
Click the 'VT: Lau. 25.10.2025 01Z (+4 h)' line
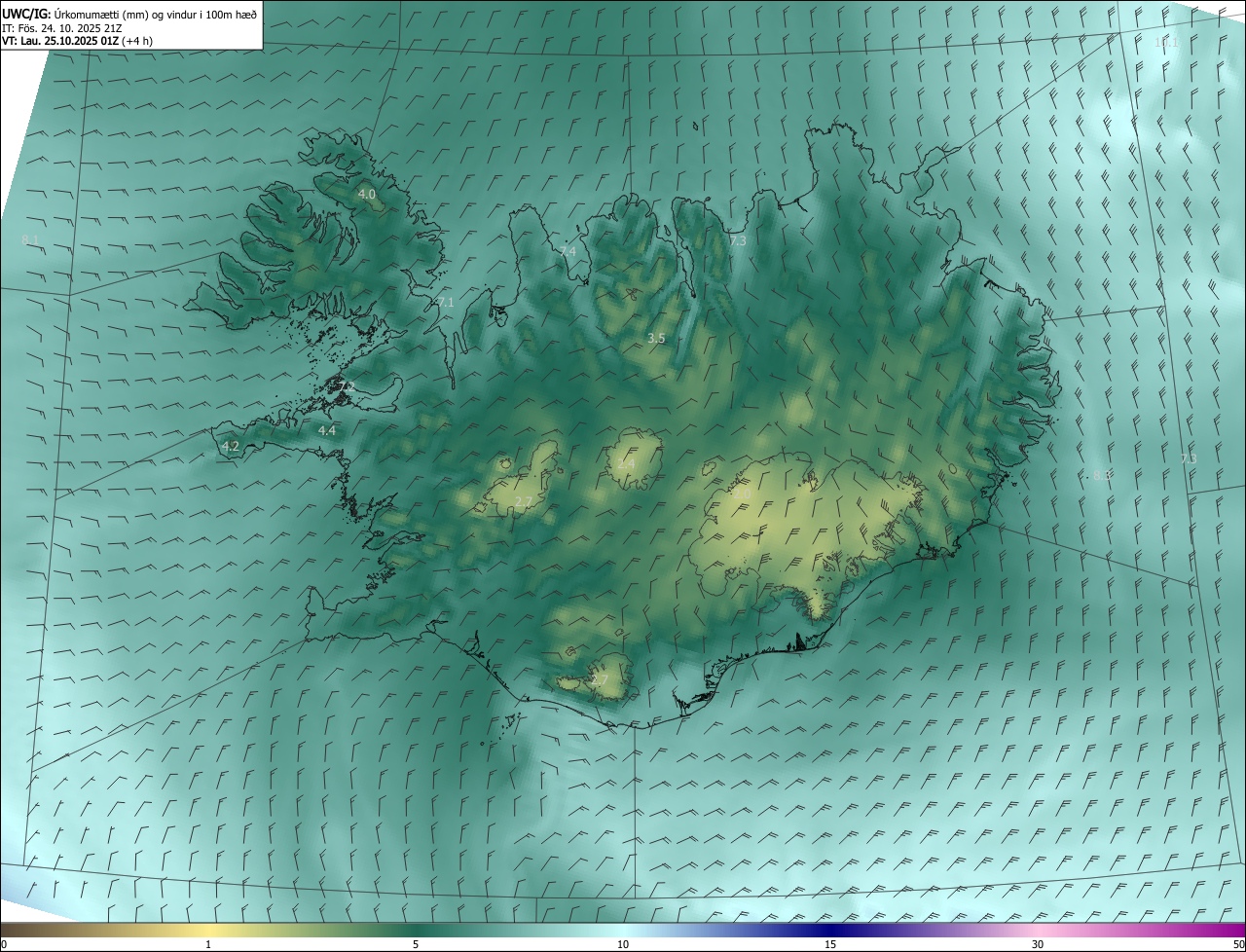click(77, 41)
